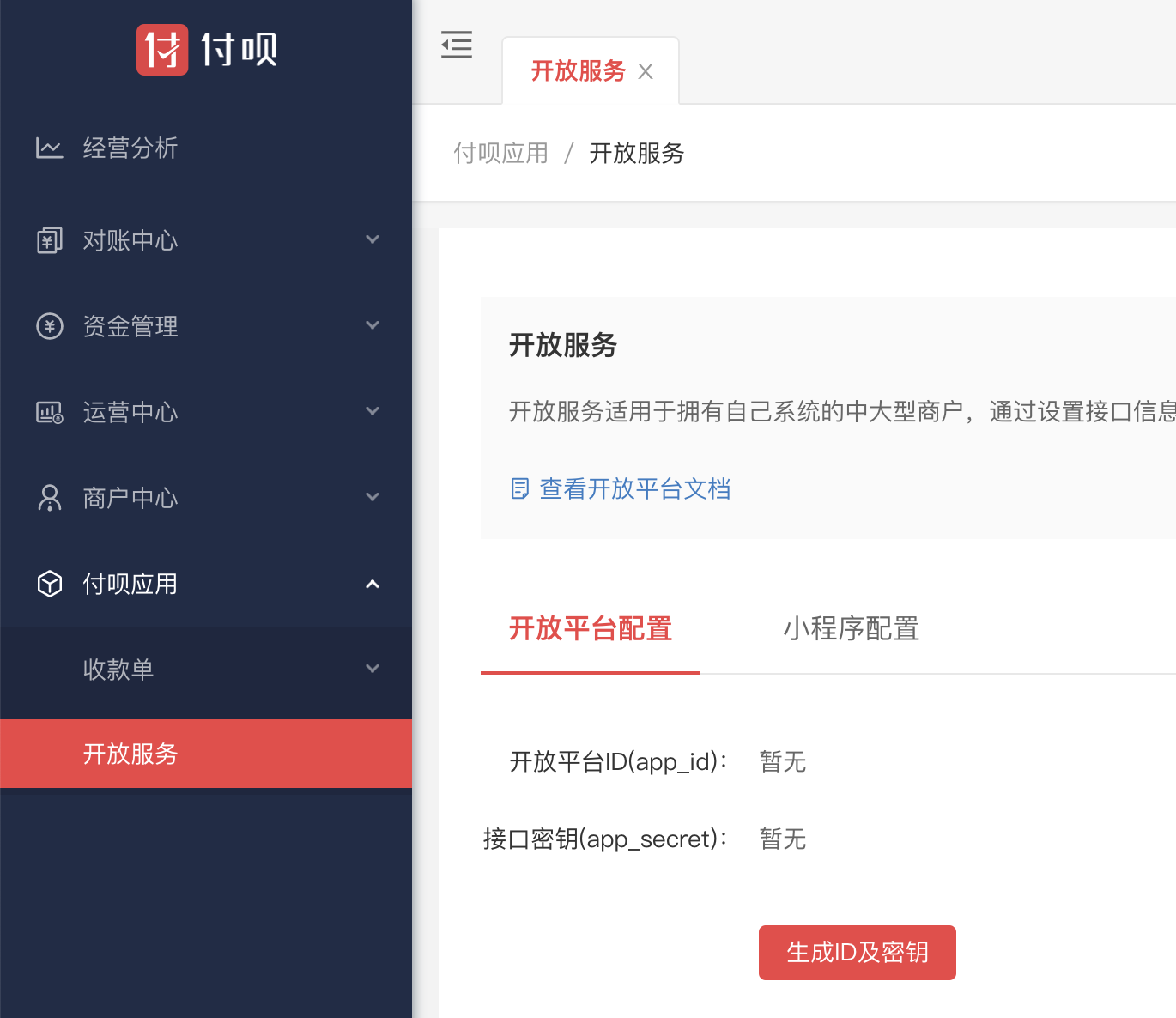The width and height of the screenshot is (1176, 1018).
Task: Click the 运营中心 monitor icon
Action: pos(49,412)
